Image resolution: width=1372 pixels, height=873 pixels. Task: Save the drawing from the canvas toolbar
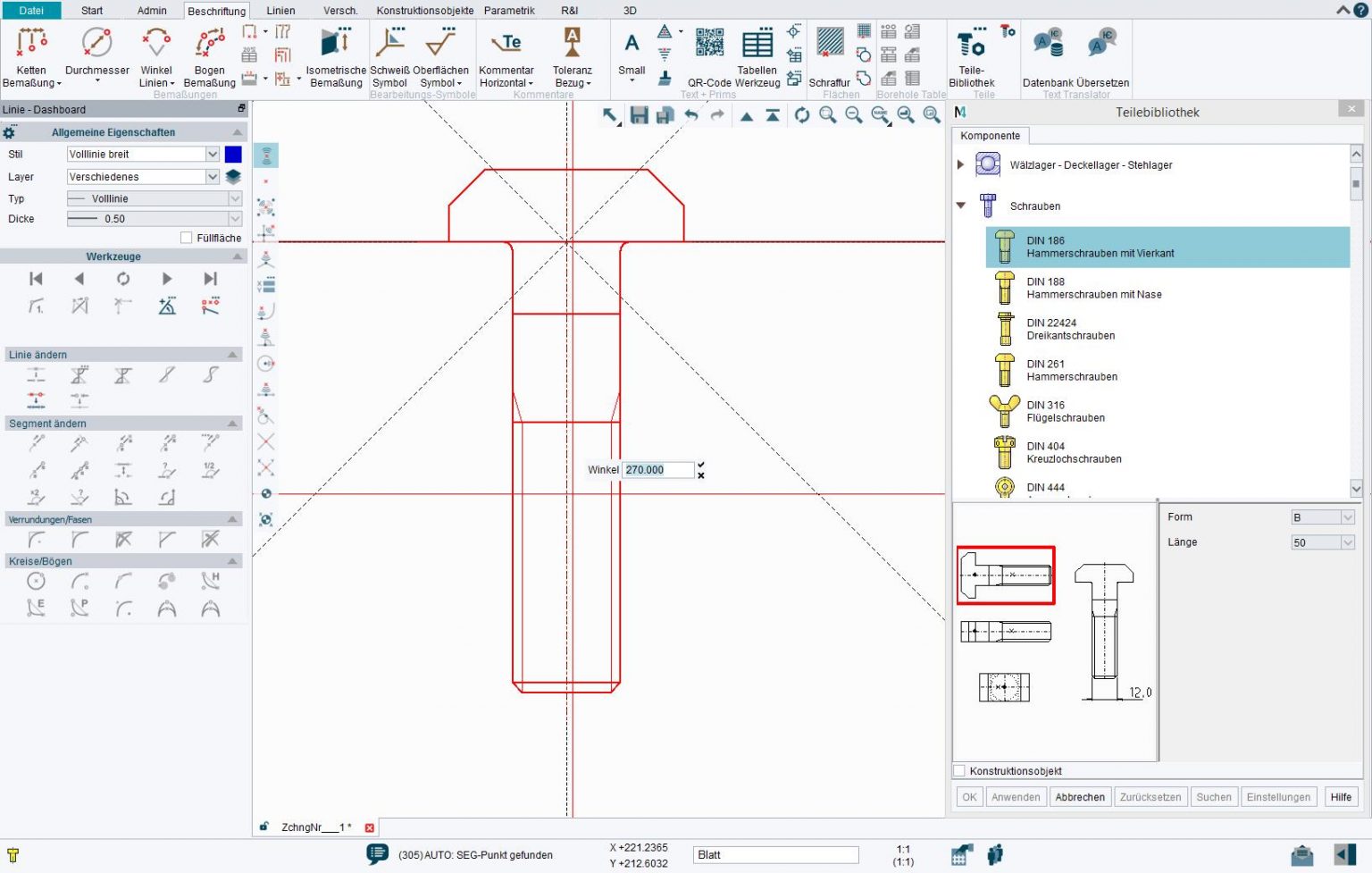pyautogui.click(x=639, y=115)
